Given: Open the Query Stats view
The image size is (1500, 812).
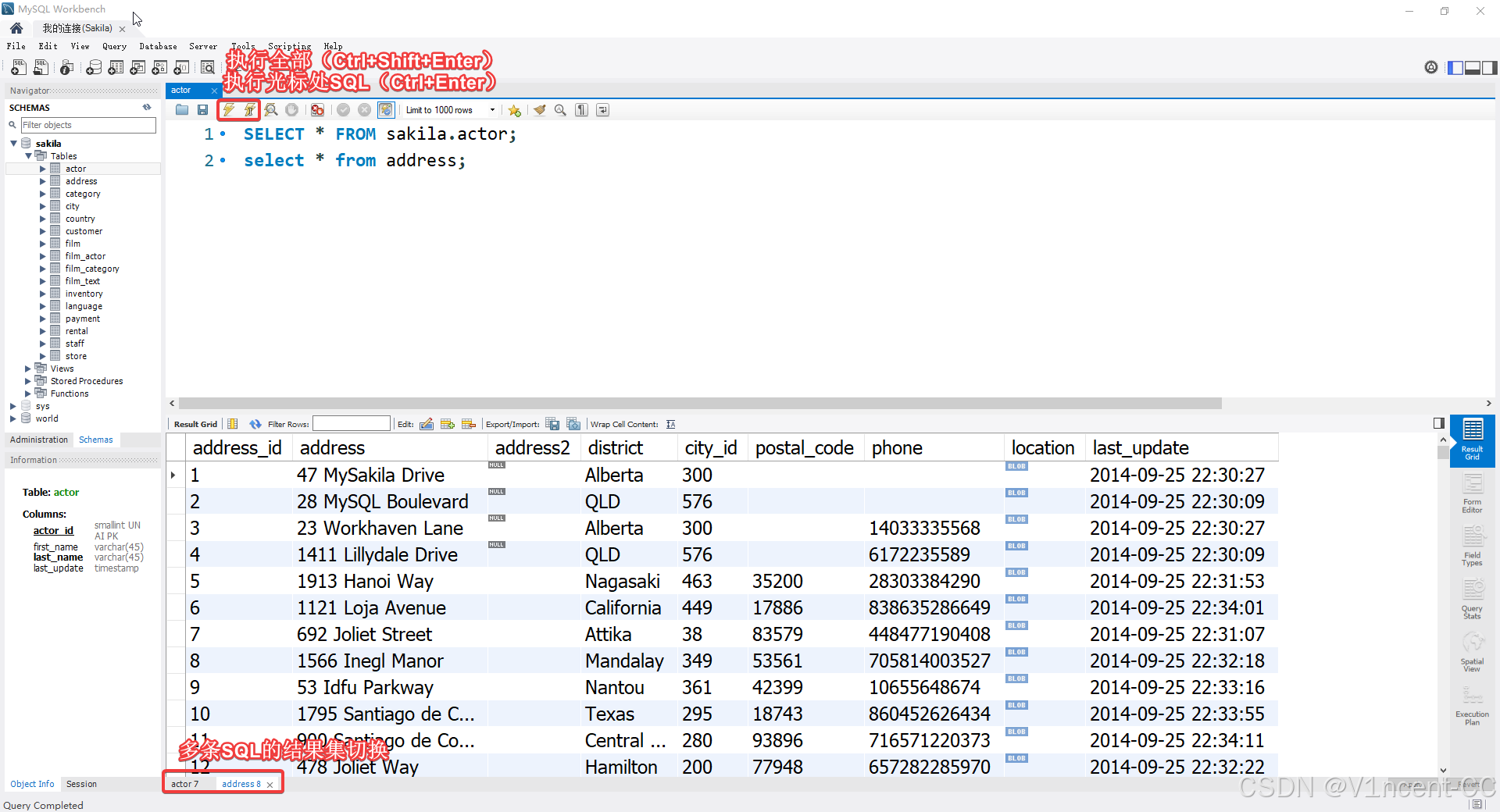Looking at the screenshot, I should click(x=1472, y=600).
